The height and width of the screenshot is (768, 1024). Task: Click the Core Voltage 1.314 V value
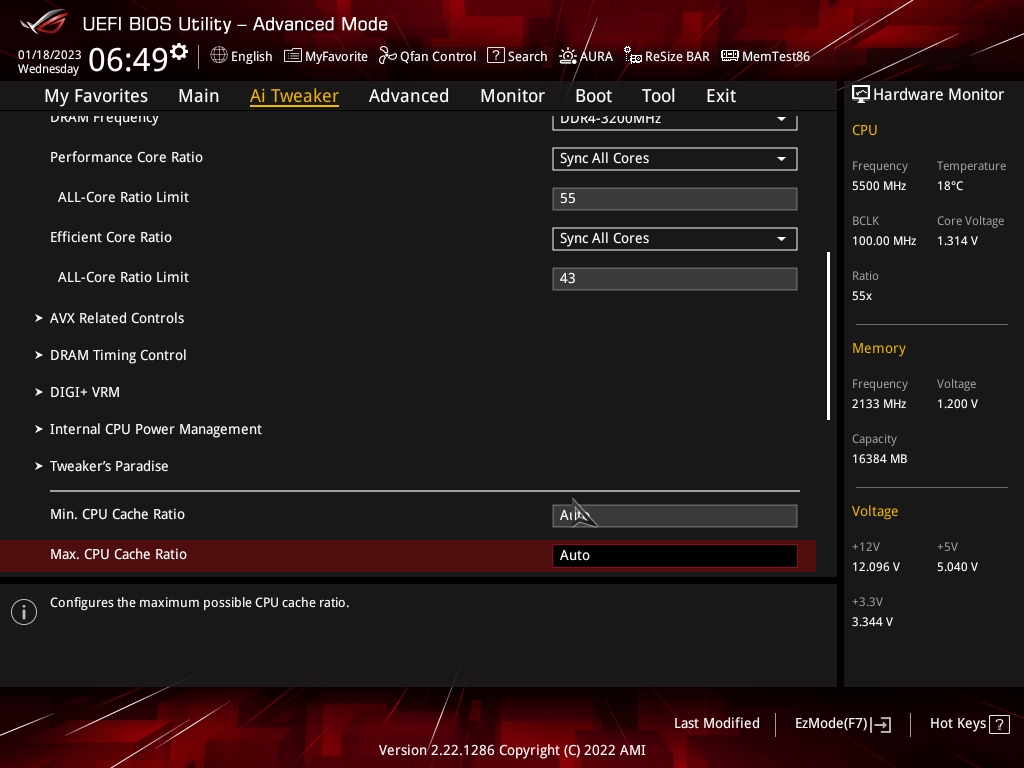957,241
